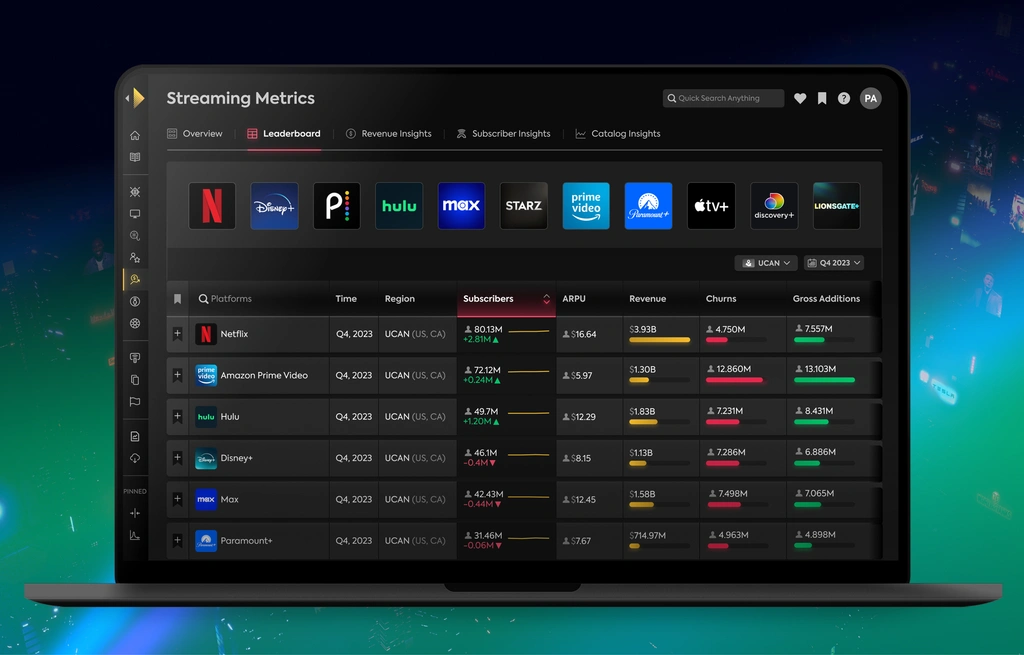The height and width of the screenshot is (655, 1024).
Task: Click Paramount+ revenue value $714.97M
Action: (x=648, y=535)
